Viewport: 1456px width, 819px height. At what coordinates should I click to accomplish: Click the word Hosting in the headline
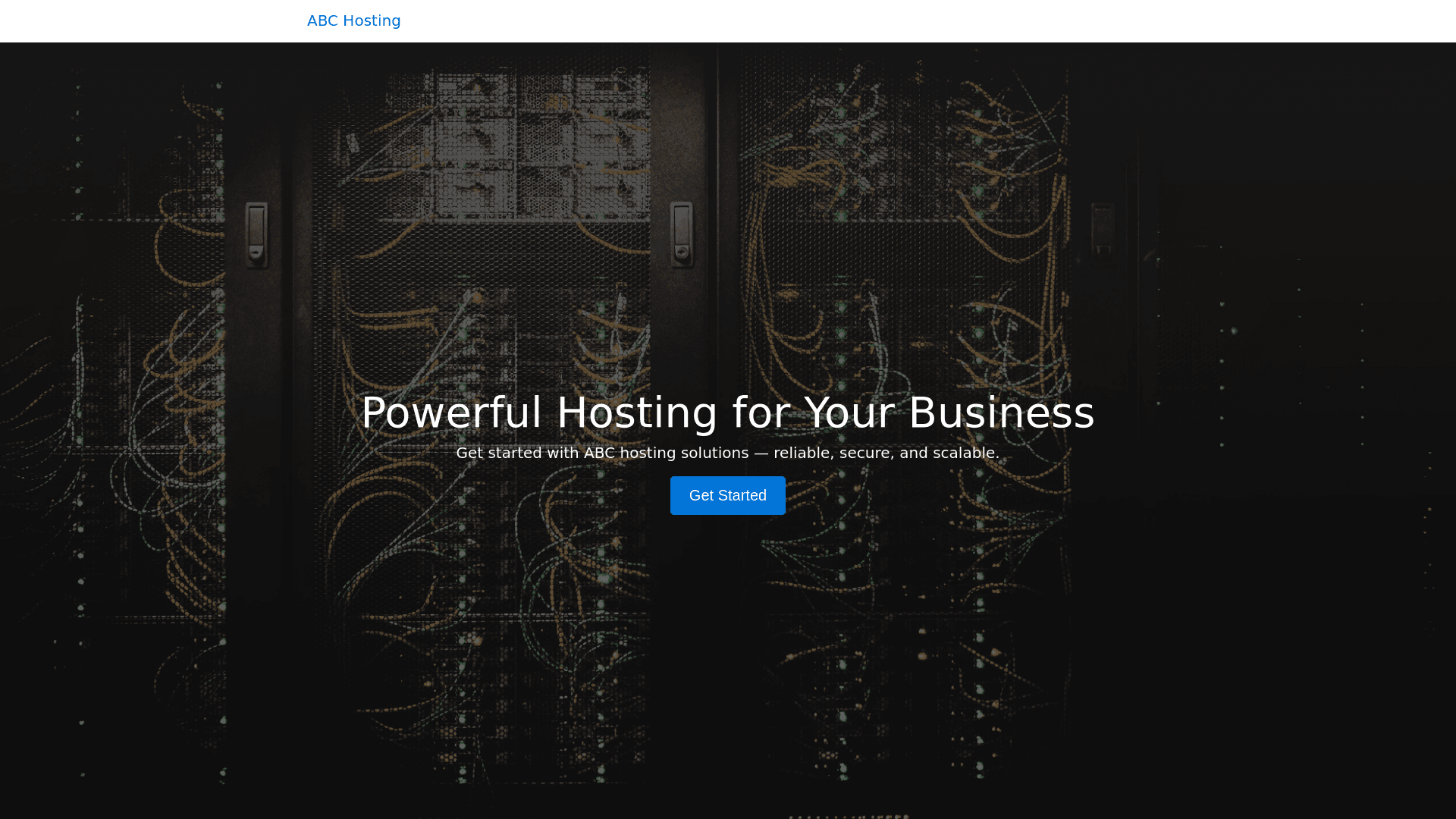(636, 413)
